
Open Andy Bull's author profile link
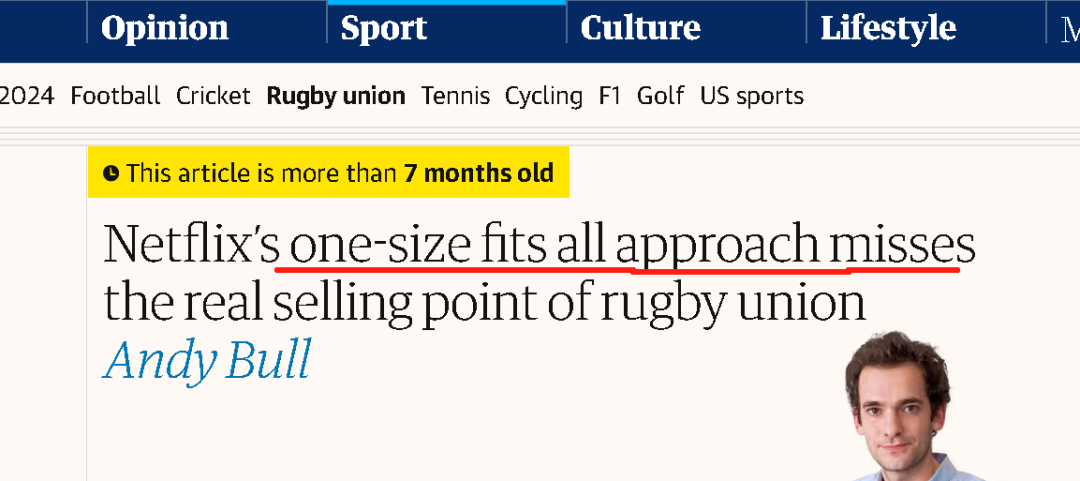pyautogui.click(x=207, y=361)
